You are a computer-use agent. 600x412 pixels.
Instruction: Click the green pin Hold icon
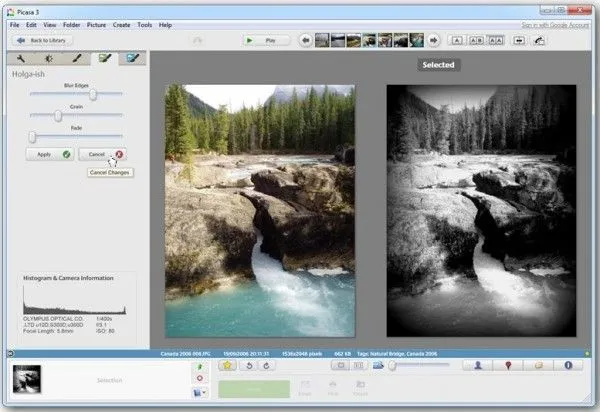click(x=199, y=367)
